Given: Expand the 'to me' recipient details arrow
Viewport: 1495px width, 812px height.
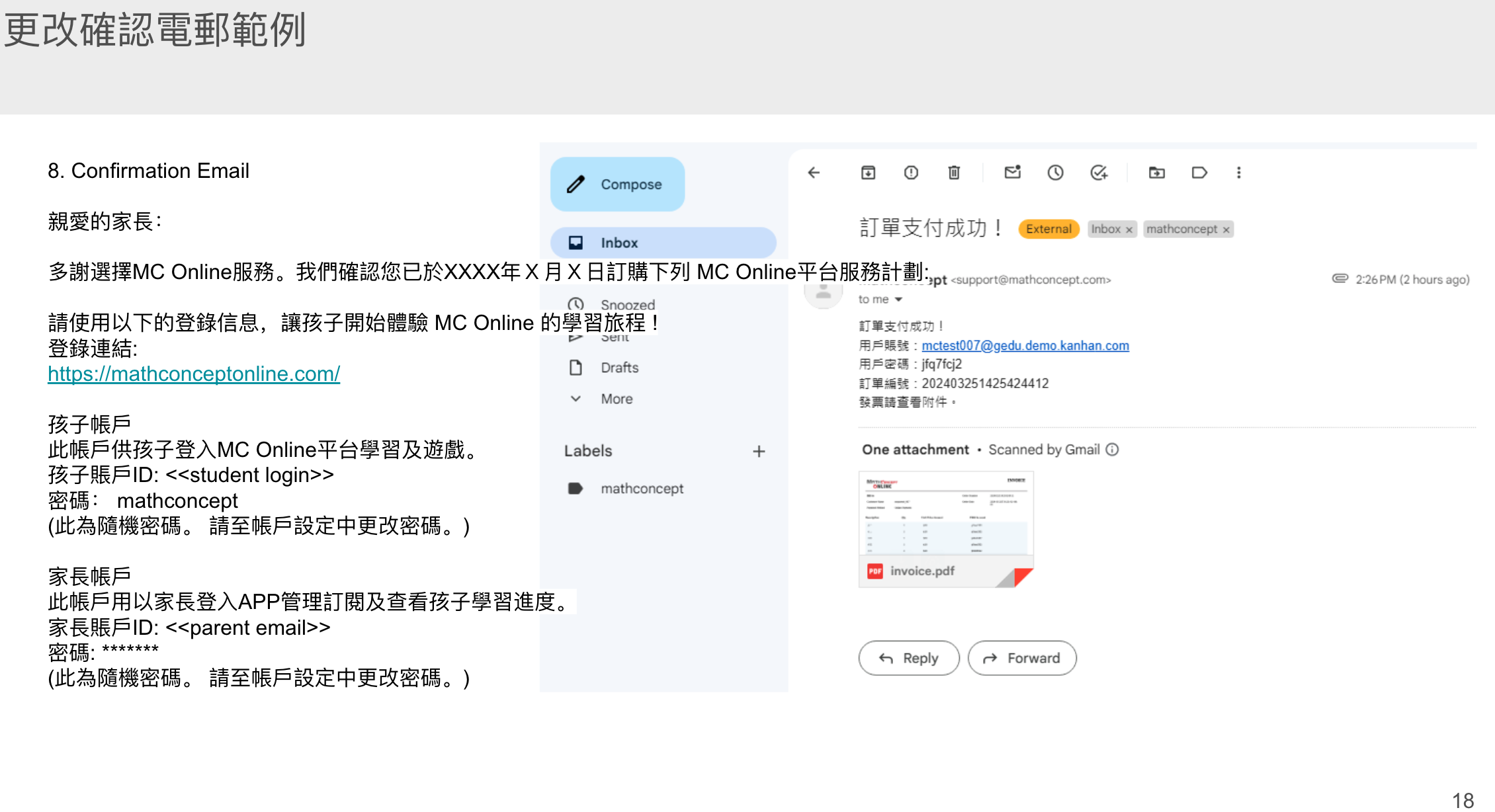Looking at the screenshot, I should pos(898,300).
